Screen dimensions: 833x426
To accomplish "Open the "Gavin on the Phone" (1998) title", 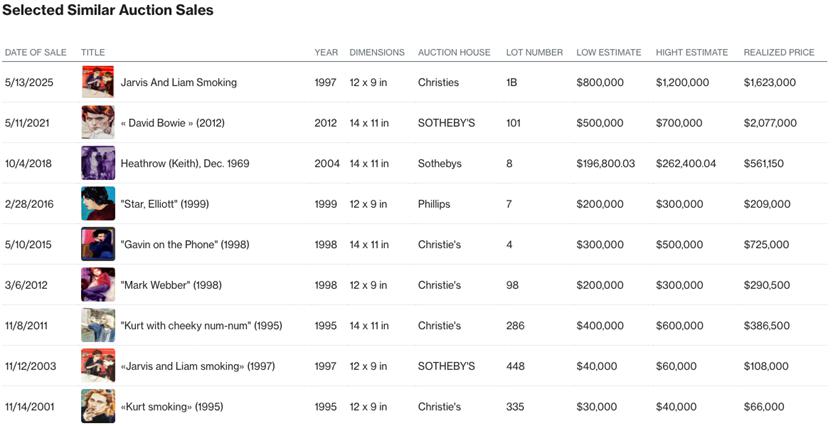I will [178, 245].
